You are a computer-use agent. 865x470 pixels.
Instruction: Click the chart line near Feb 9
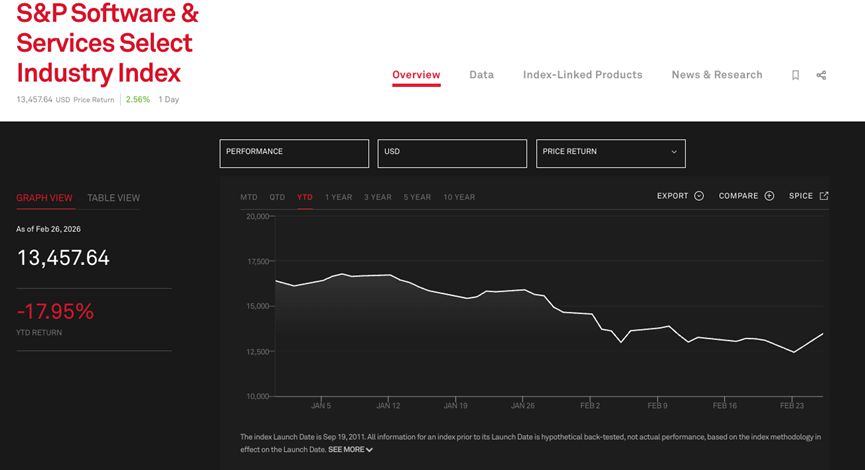[x=658, y=327]
